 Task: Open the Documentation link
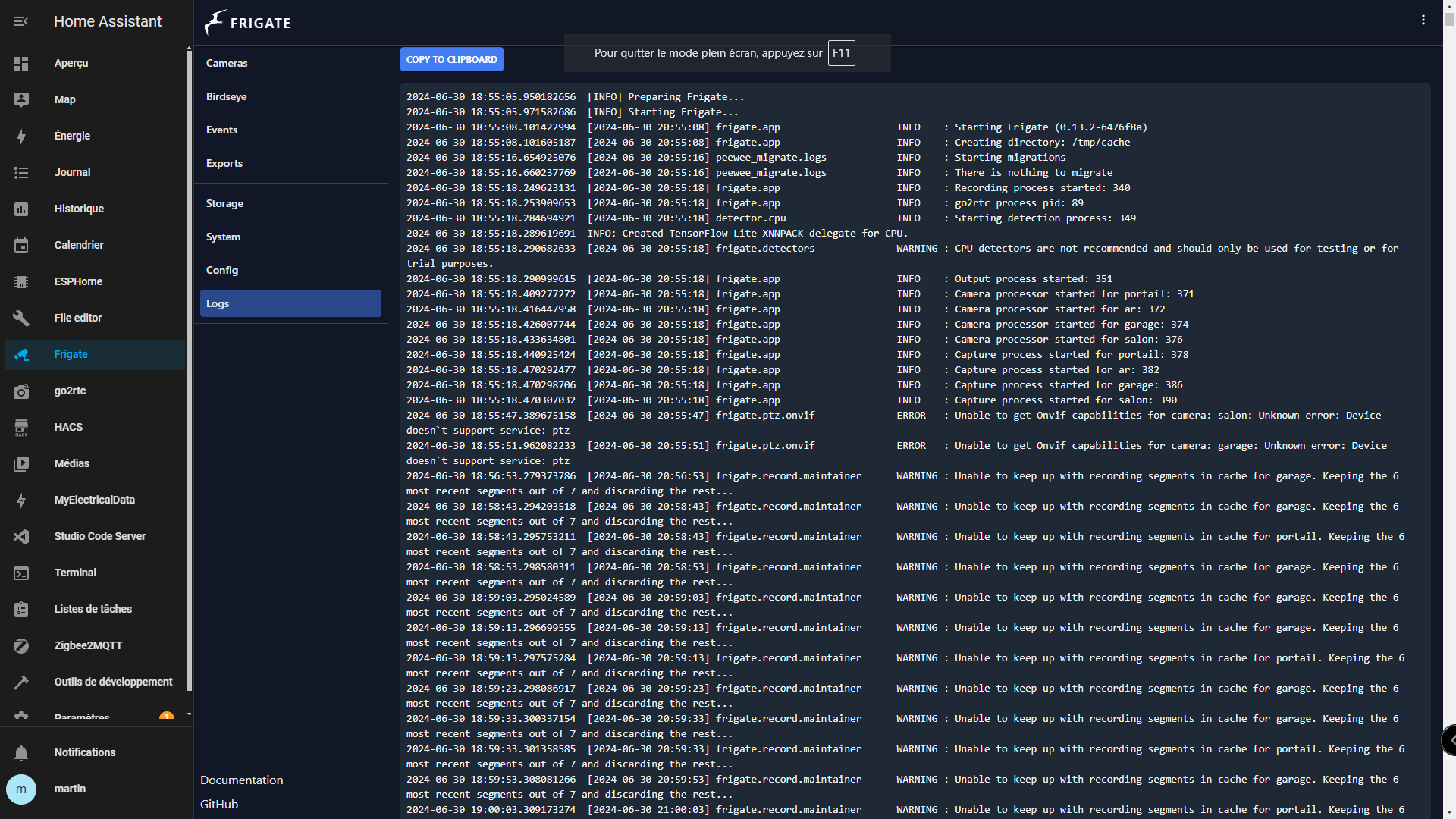tap(241, 780)
